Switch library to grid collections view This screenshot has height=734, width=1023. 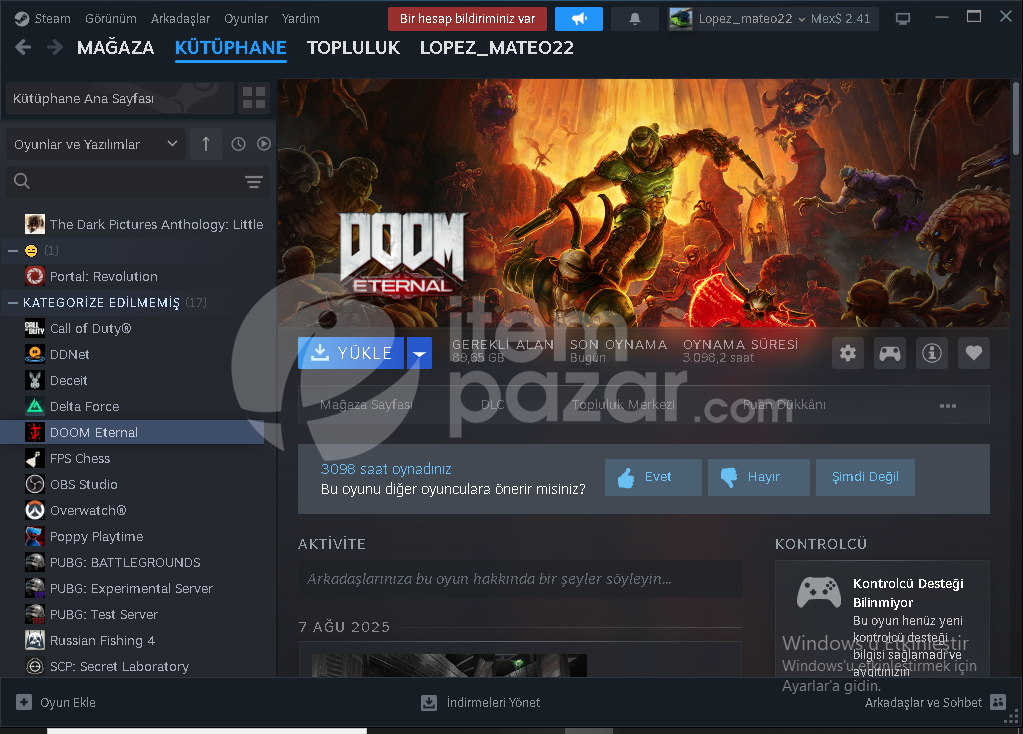pos(254,98)
